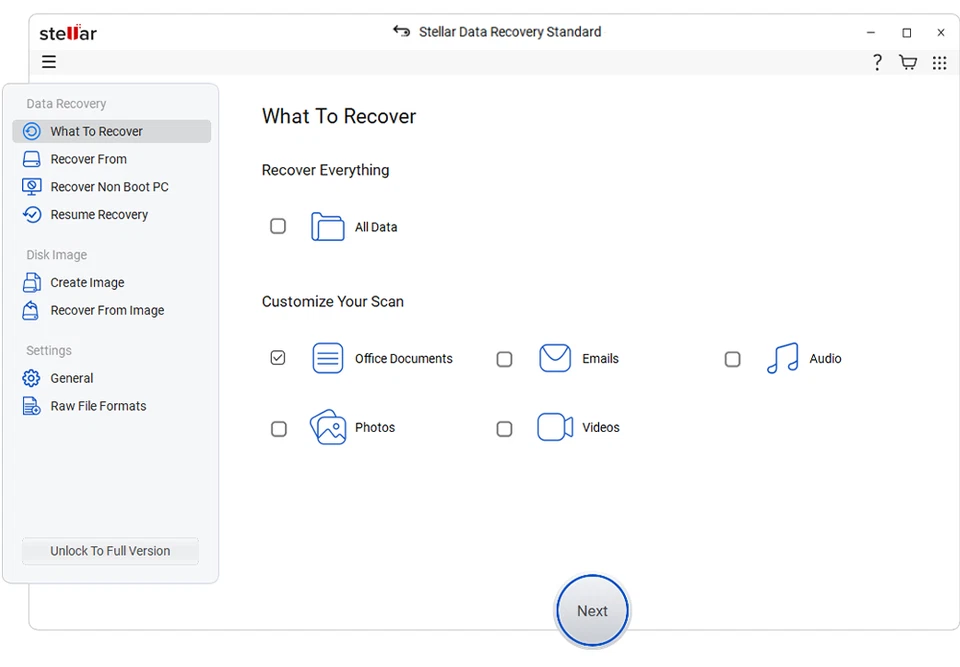Uncheck Office Documents
The width and height of the screenshot is (960, 667).
click(278, 357)
